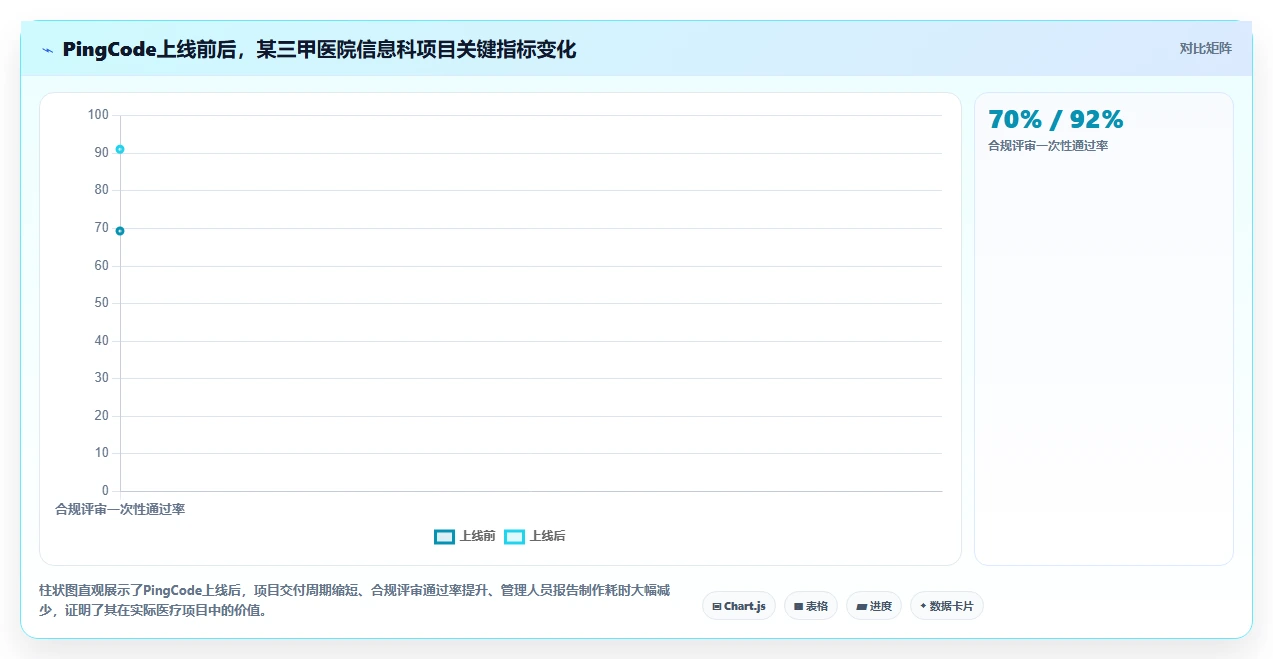The image size is (1273, 659).
Task: Click the 进度 tag pill
Action: tap(874, 606)
